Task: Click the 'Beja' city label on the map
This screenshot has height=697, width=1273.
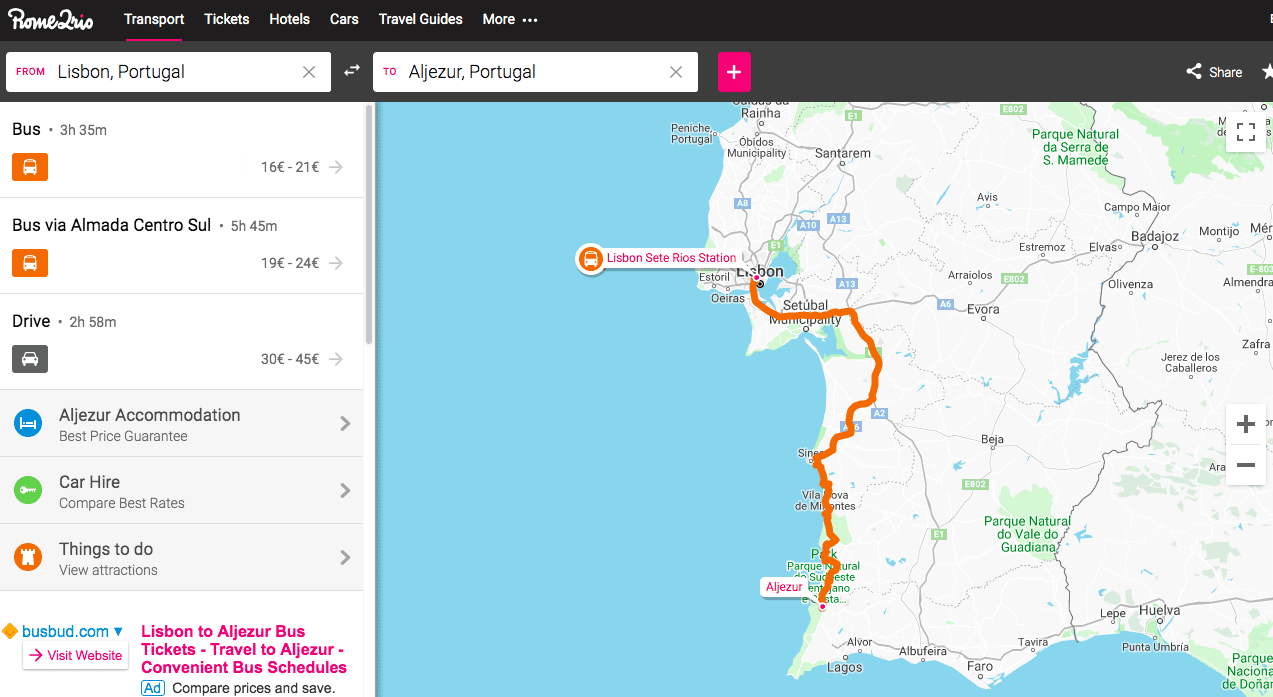Action: 992,439
